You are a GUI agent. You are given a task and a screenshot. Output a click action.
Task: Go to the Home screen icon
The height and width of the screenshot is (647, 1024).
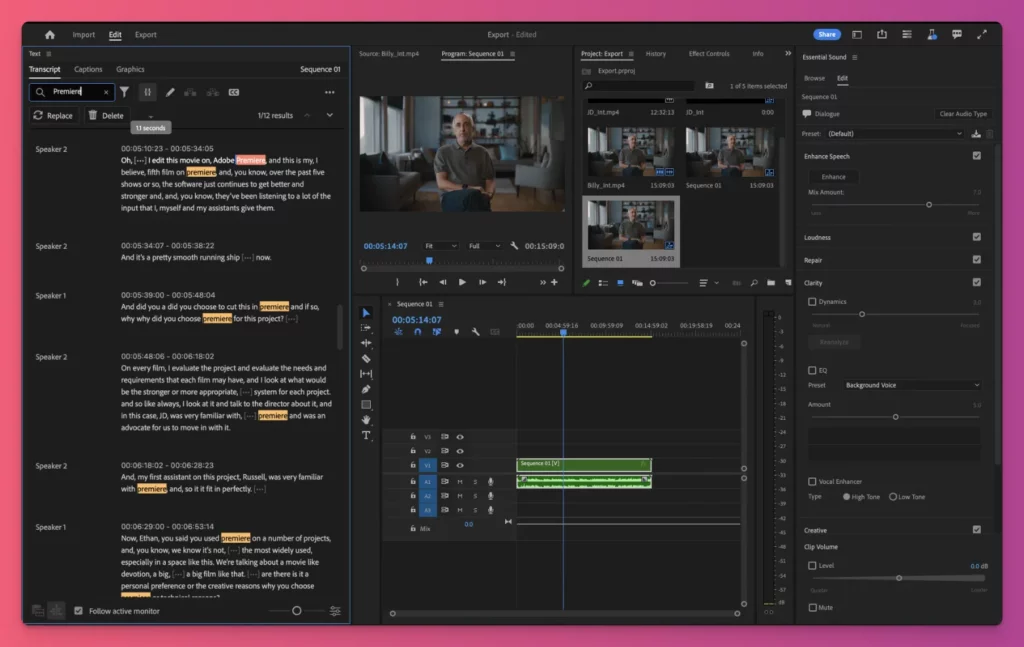(50, 35)
